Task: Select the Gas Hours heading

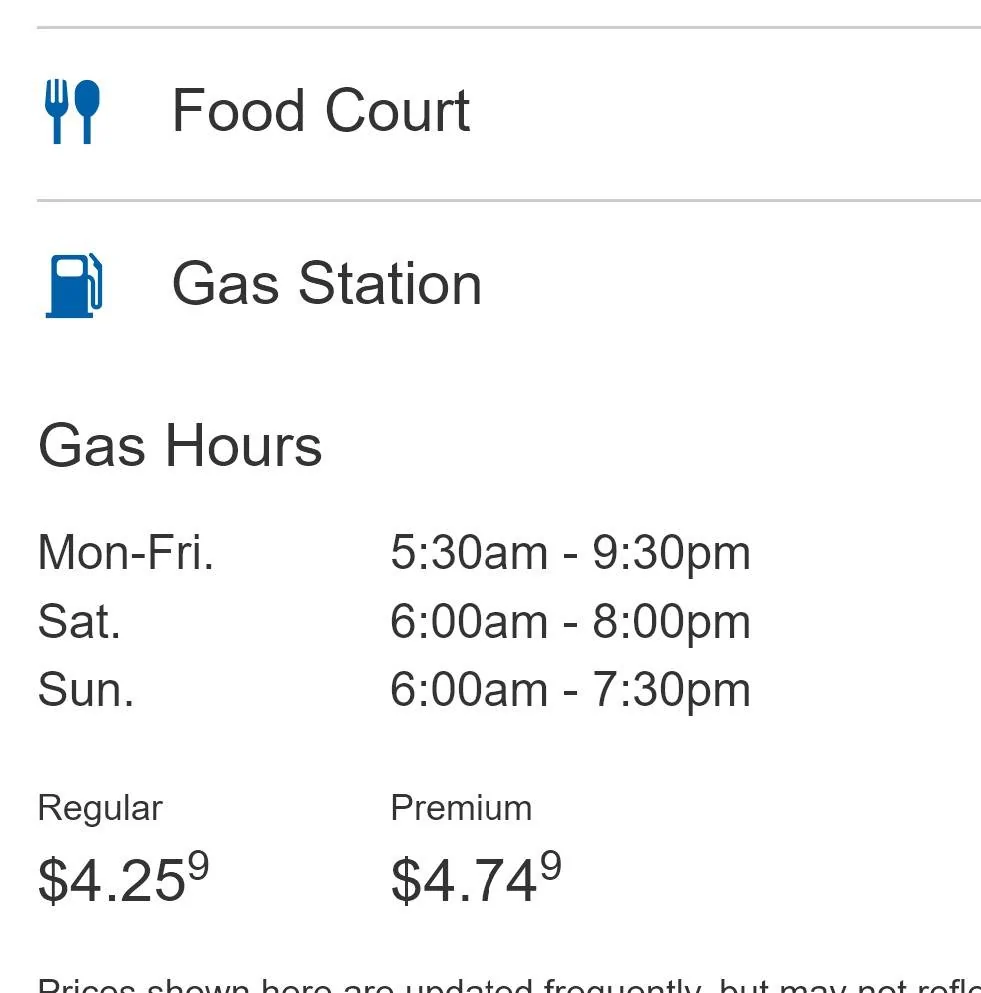Action: 180,446
